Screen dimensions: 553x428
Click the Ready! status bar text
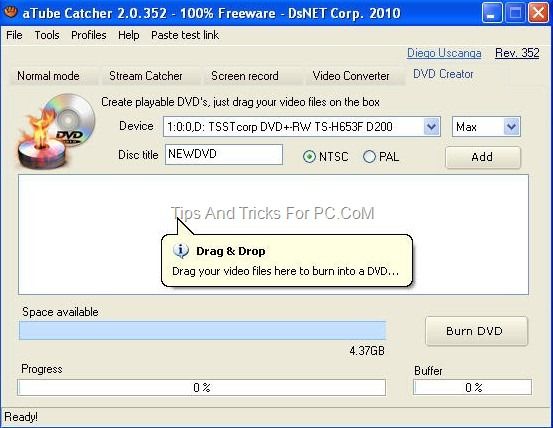(21, 417)
